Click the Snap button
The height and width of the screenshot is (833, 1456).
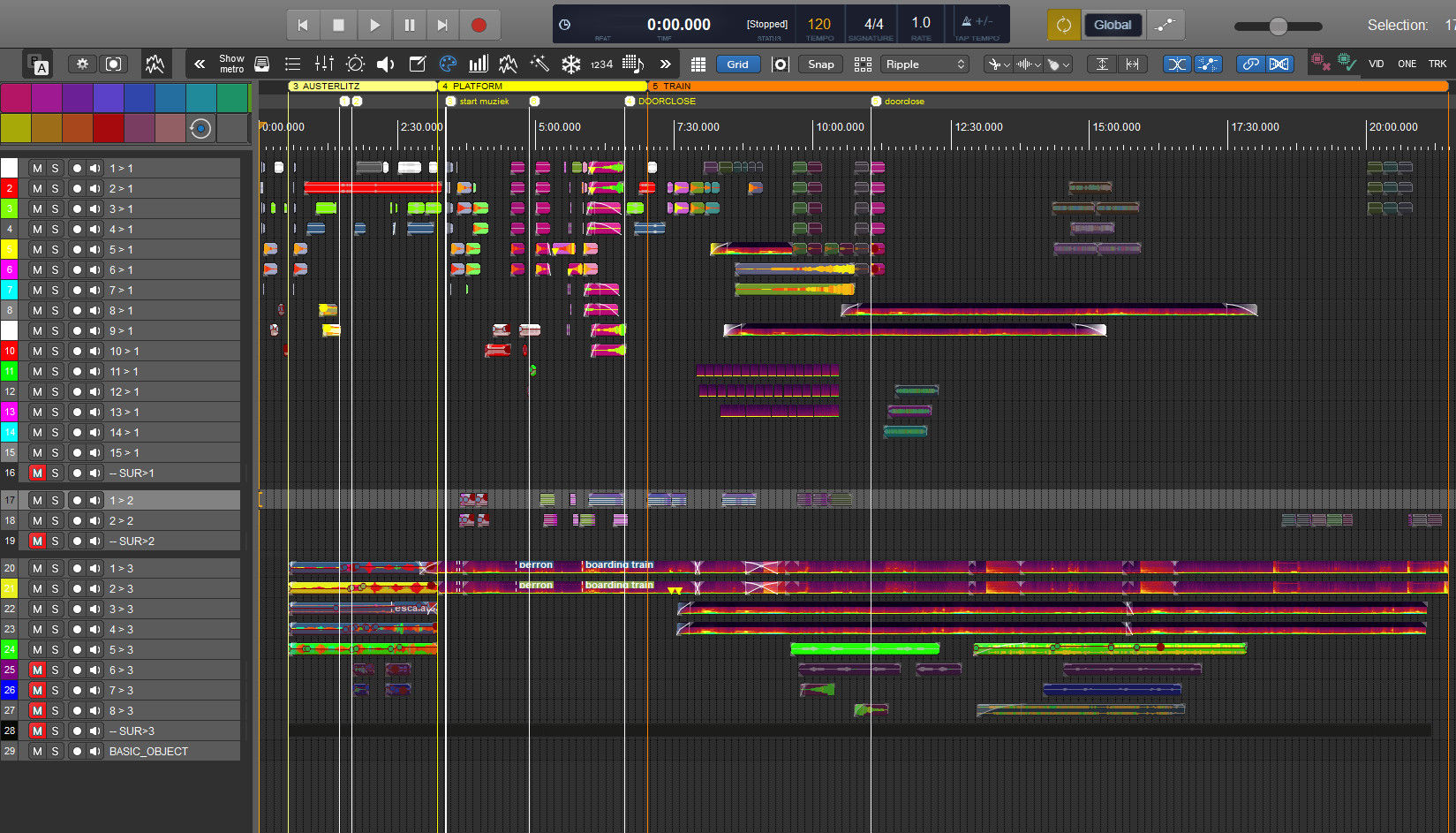(820, 64)
